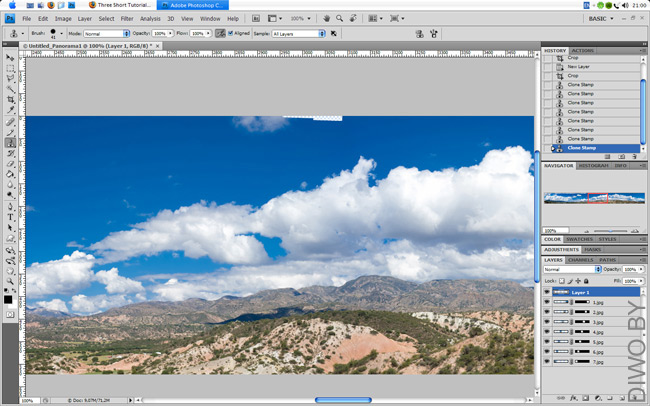Click the foreground color swatch in toolbox
Image resolution: width=650 pixels, height=406 pixels.
tap(8, 298)
